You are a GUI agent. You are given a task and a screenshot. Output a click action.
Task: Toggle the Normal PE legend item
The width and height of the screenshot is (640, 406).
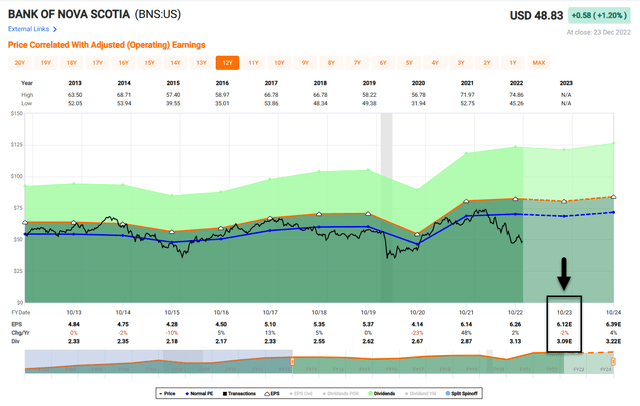coord(199,393)
